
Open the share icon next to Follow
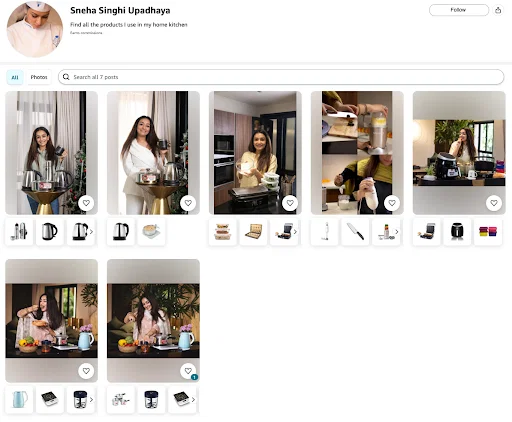(x=498, y=10)
